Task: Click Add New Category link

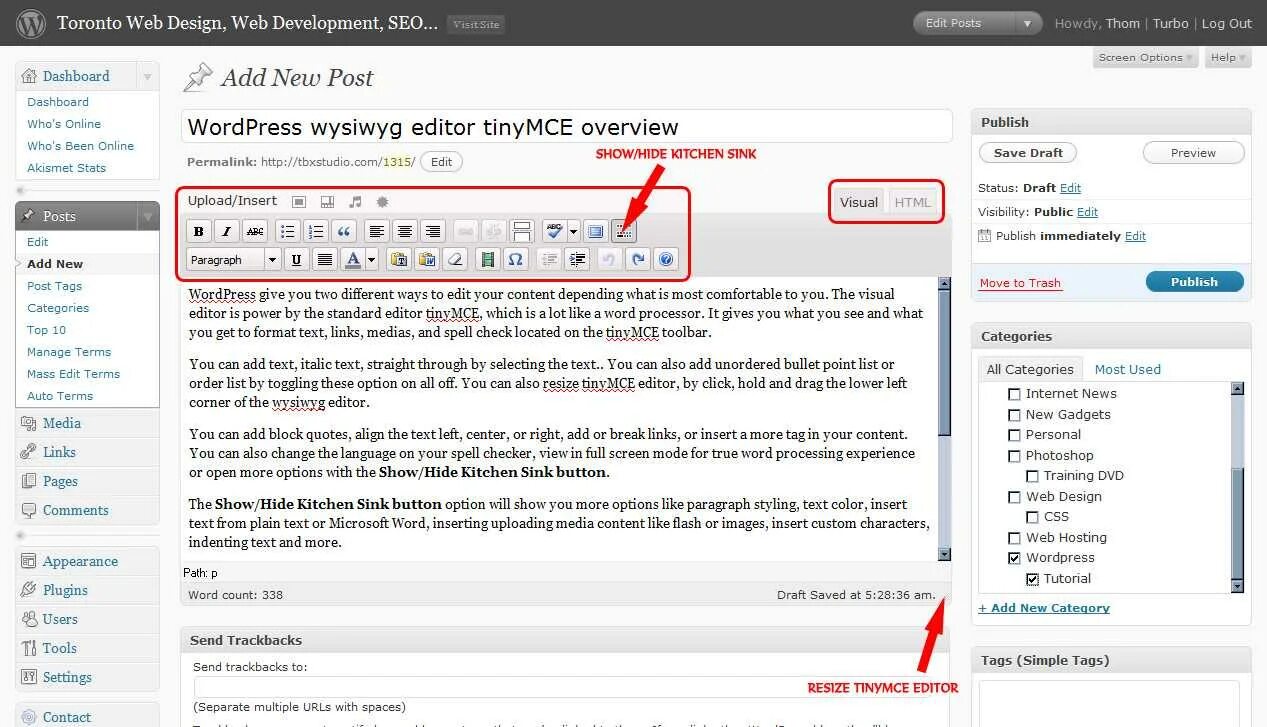Action: pyautogui.click(x=1044, y=608)
